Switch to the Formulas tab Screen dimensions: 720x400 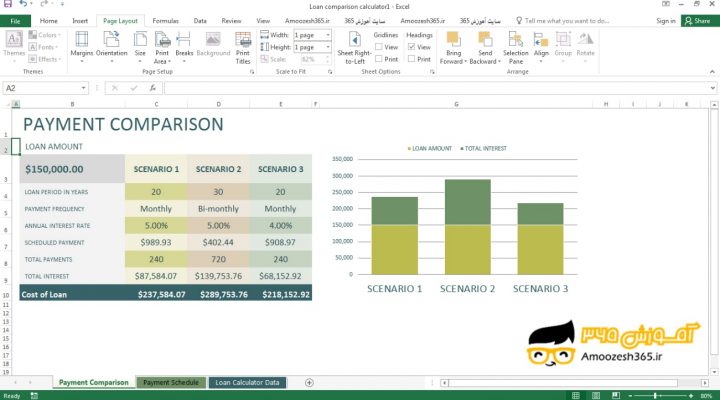pyautogui.click(x=165, y=21)
